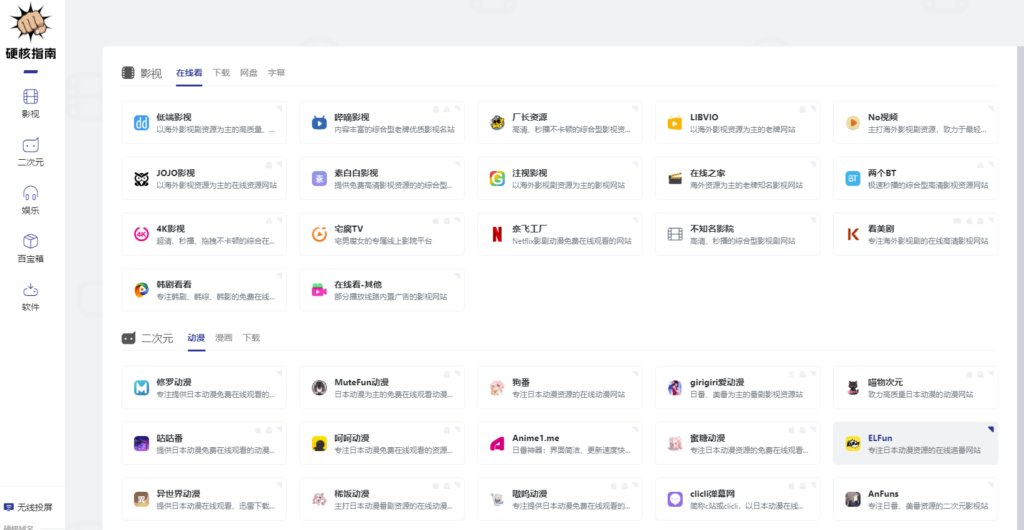Click the 4K影视 icon
The image size is (1024, 530).
pos(142,234)
